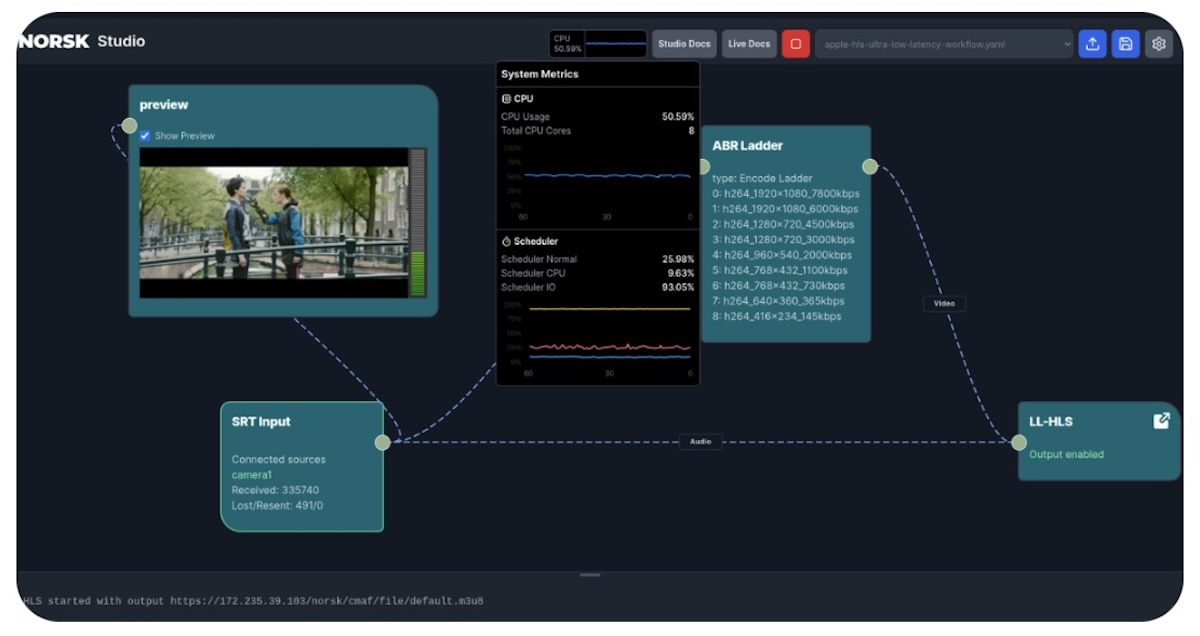Click the ABR Ladder input port

[x=703, y=166]
